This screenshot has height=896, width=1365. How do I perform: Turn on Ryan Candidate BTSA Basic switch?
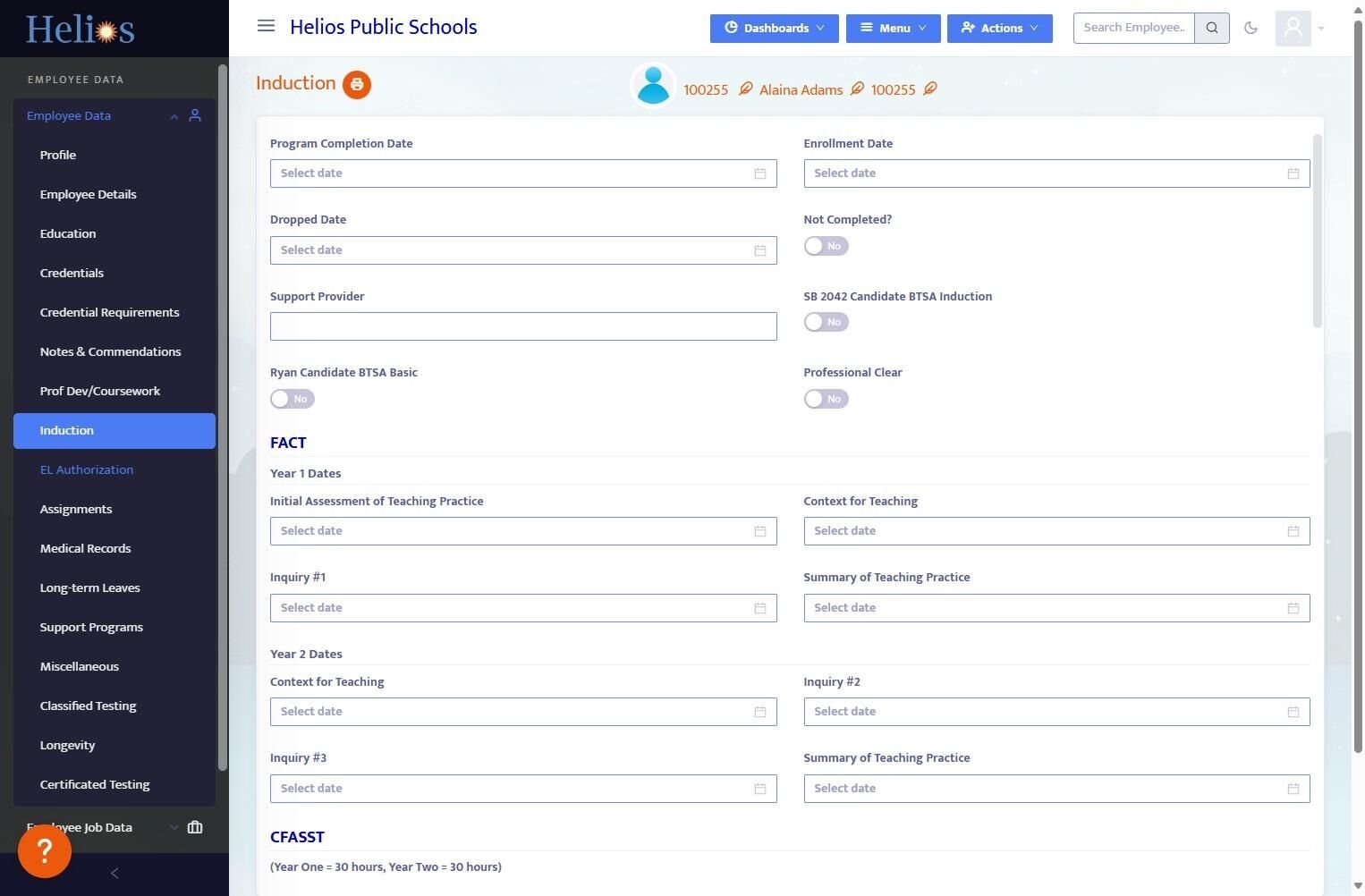(x=292, y=399)
